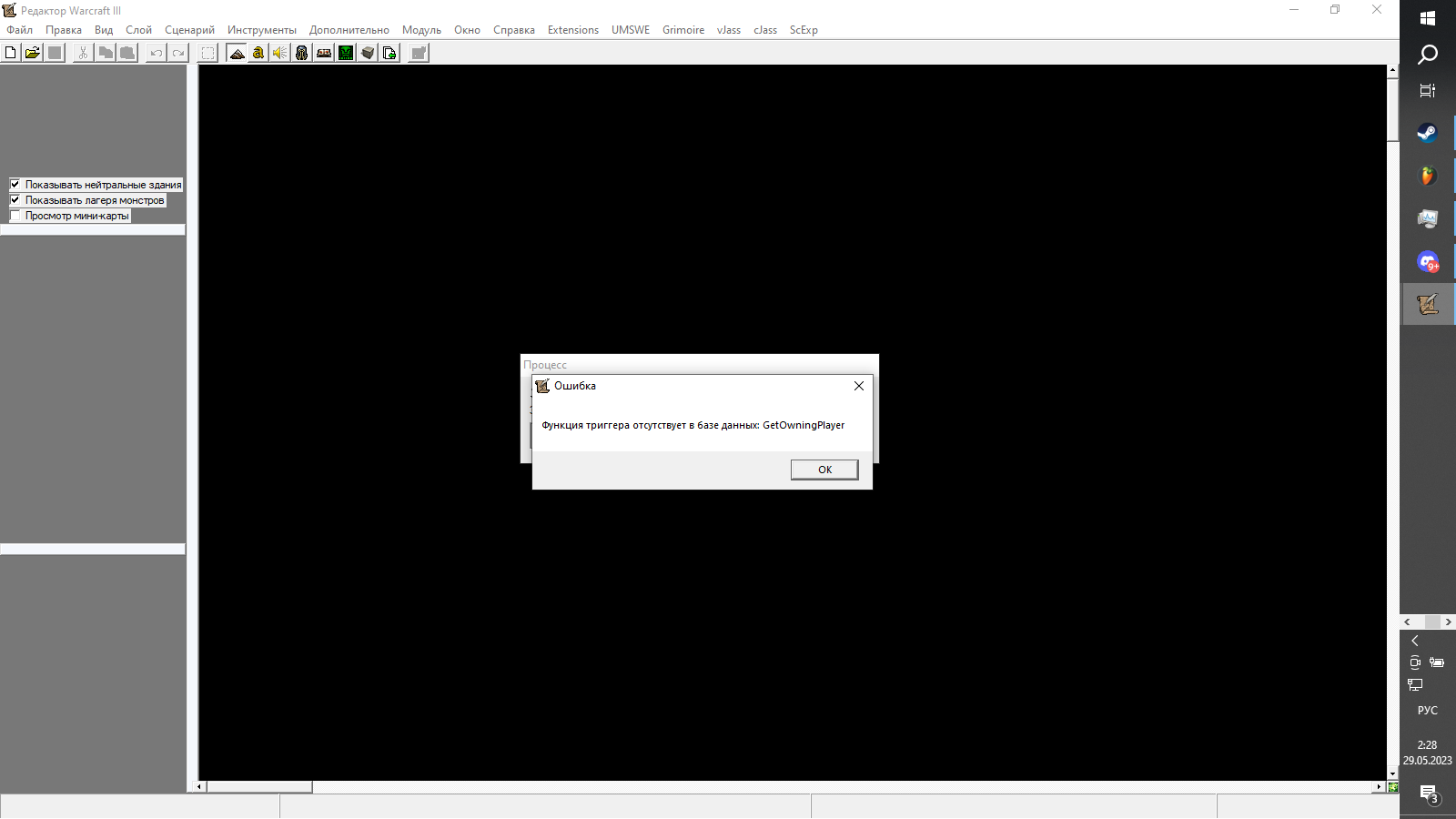Image resolution: width=1456 pixels, height=819 pixels.
Task: Click the selection mode dashed-square icon
Action: (x=207, y=53)
